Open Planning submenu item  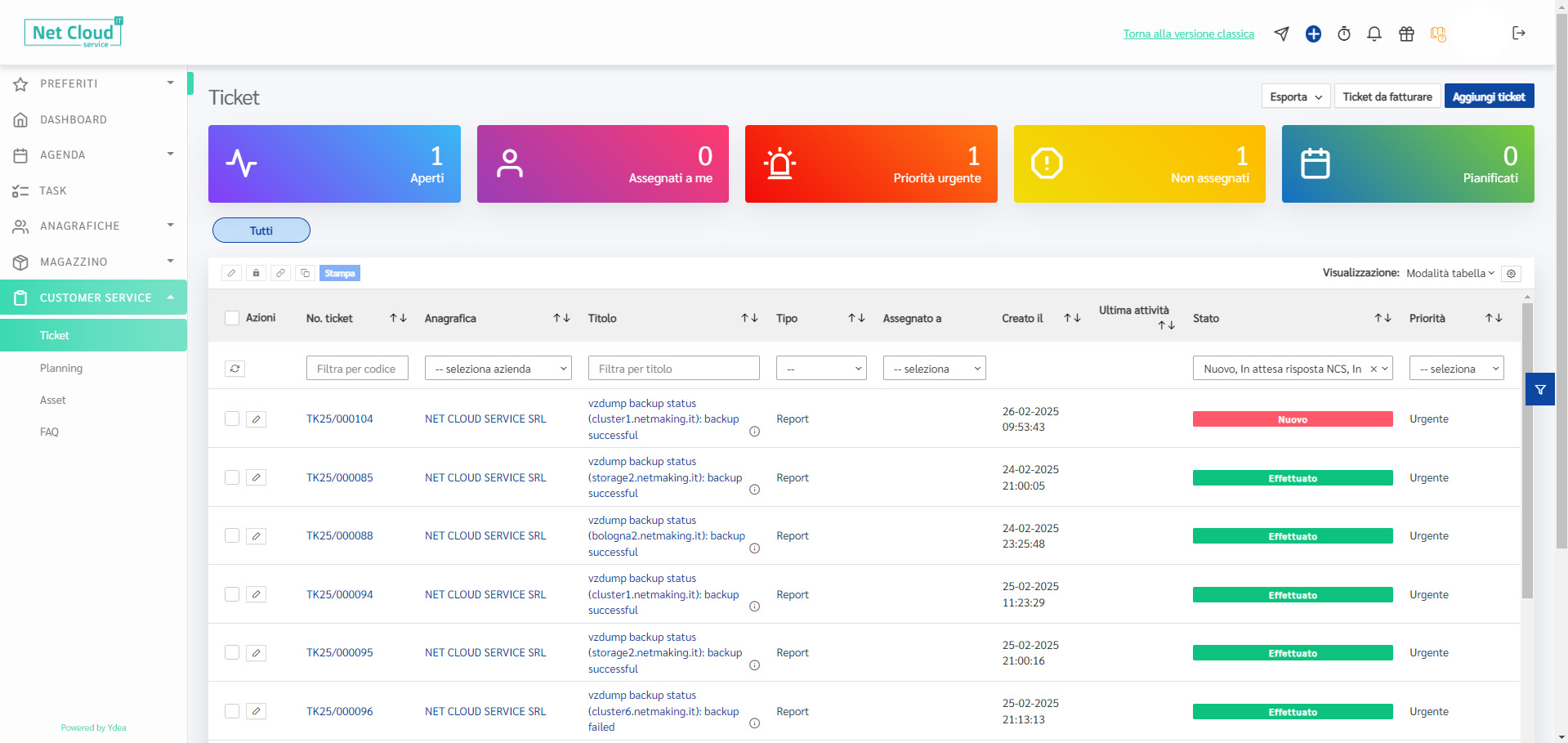(61, 368)
